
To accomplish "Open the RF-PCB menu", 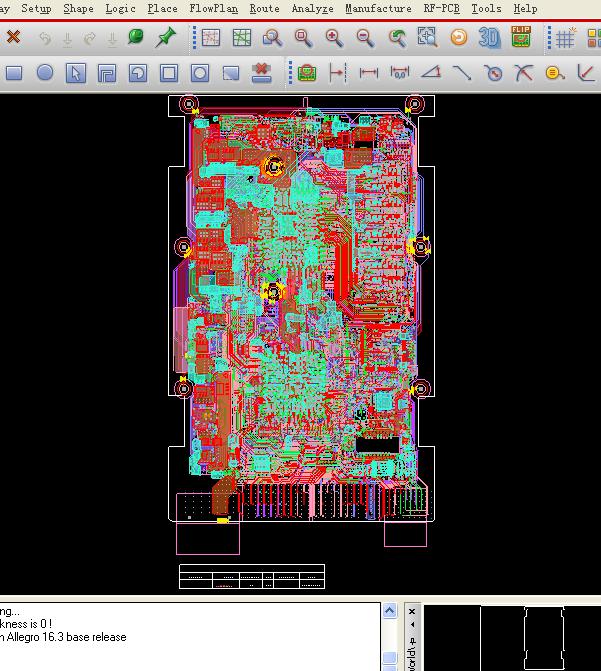I will [x=443, y=8].
